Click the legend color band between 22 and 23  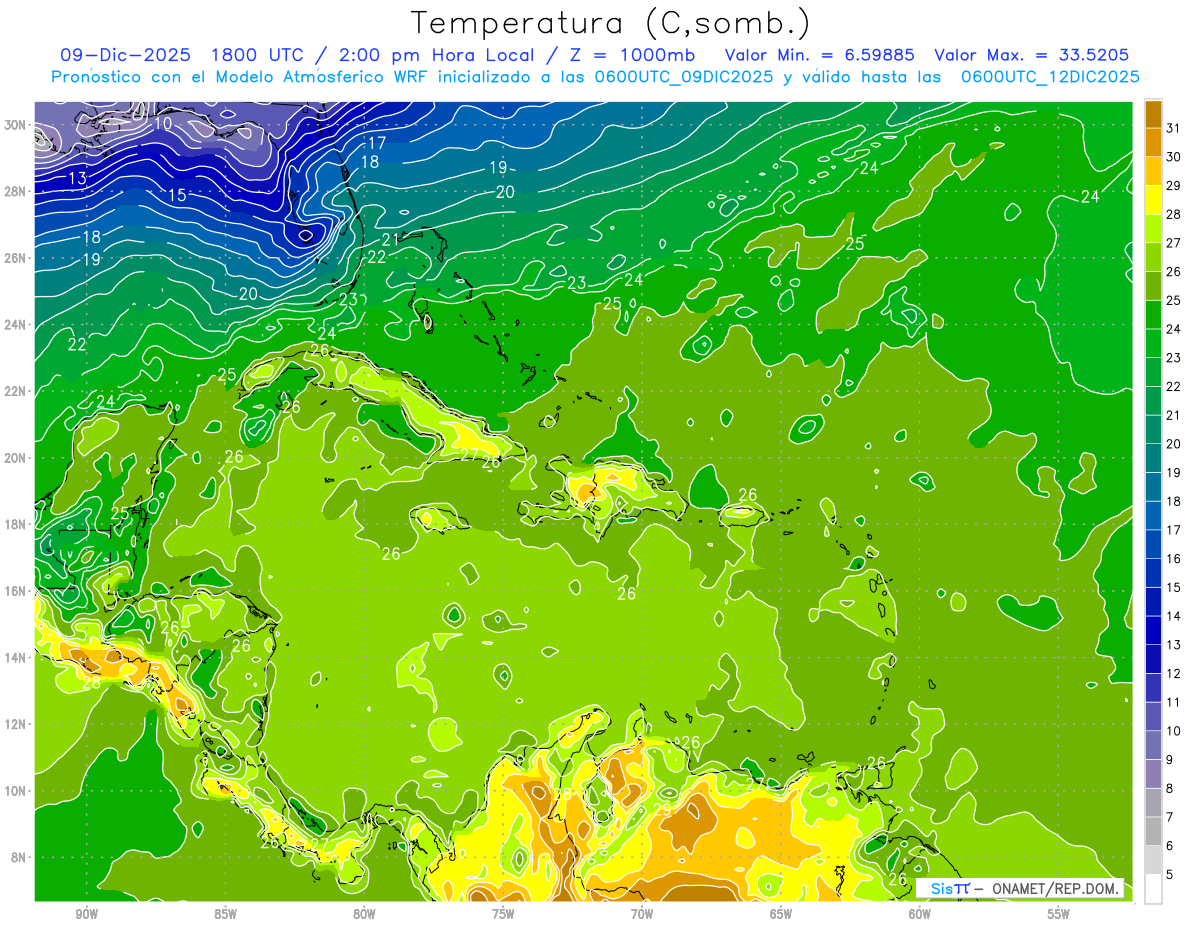1153,372
